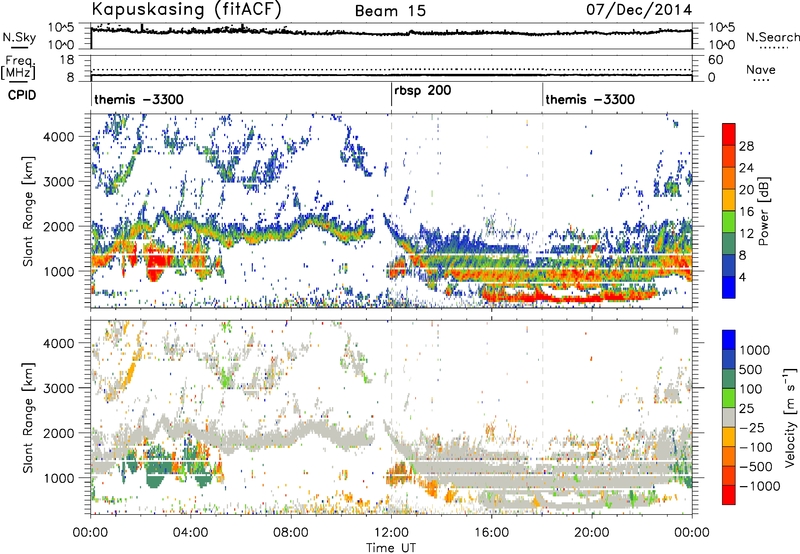Click the '08:00' time axis tick label
This screenshot has height=554, width=800.
291,533
